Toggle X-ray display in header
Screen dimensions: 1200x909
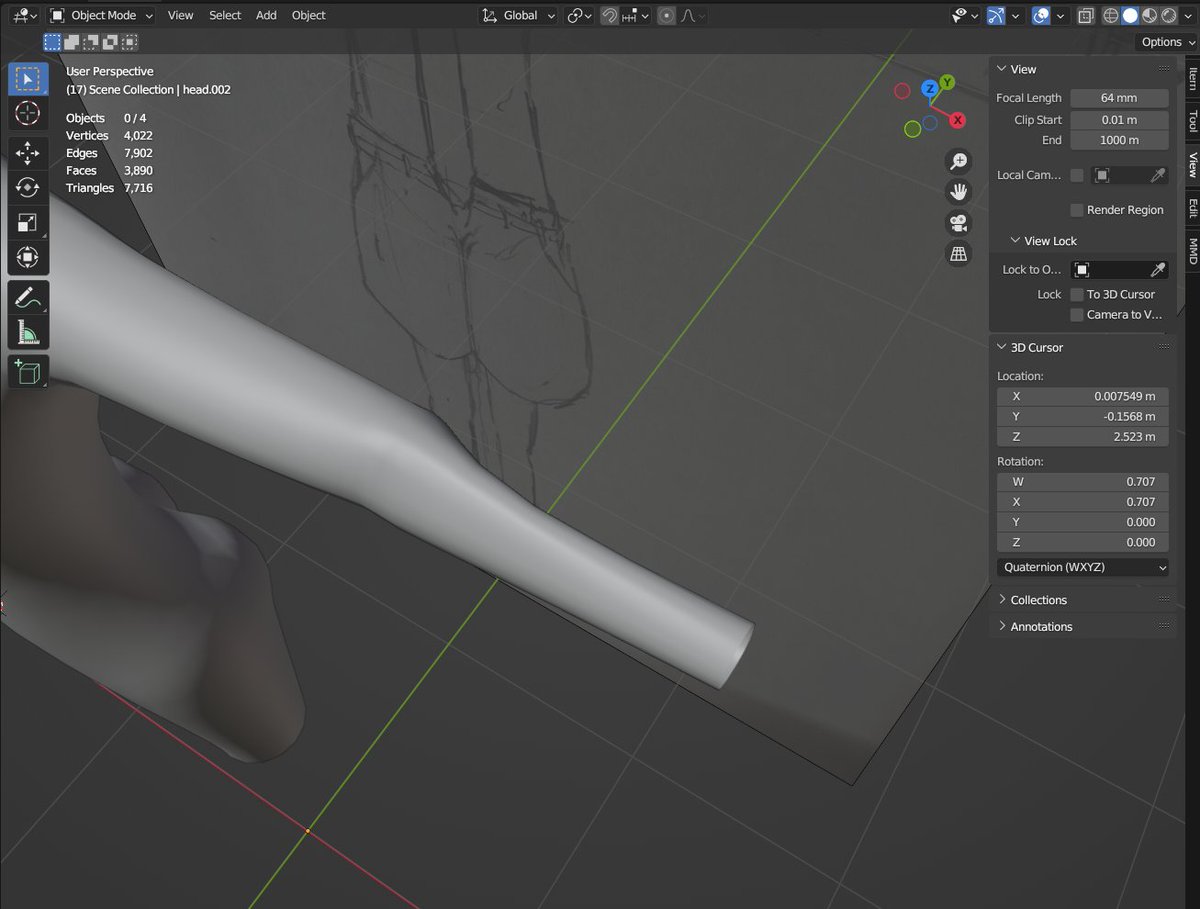pyautogui.click(x=1085, y=16)
